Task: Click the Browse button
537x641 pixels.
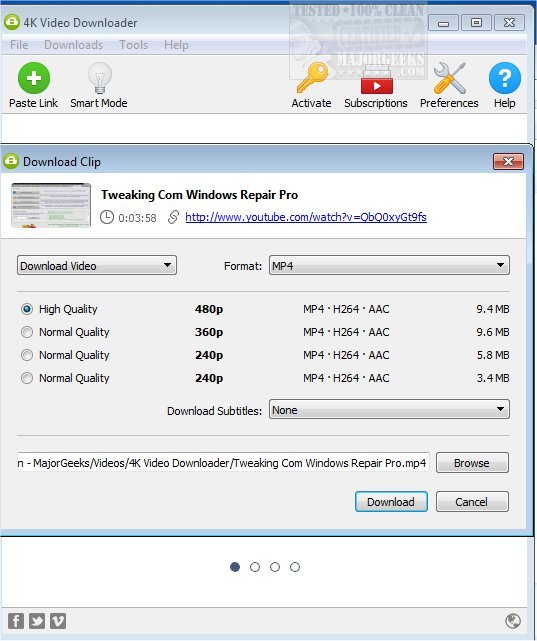Action: tap(472, 463)
